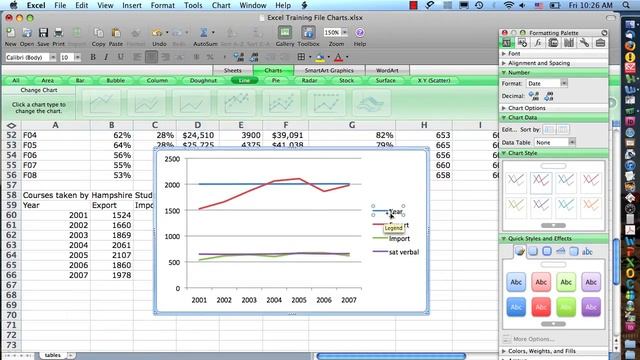Image resolution: width=640 pixels, height=360 pixels.
Task: Select the Area chart type pill
Action: pyautogui.click(x=47, y=80)
